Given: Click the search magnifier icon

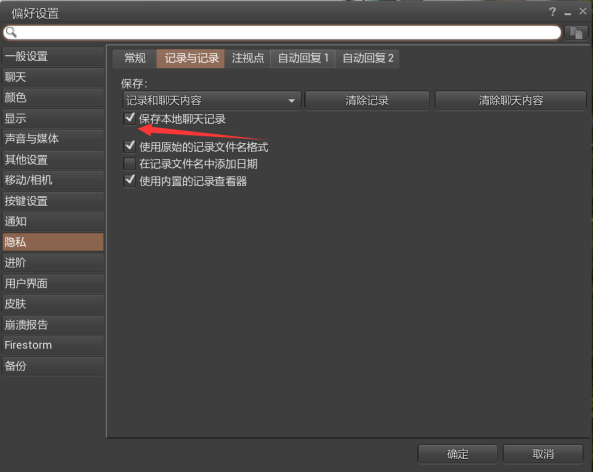Looking at the screenshot, I should click(11, 33).
